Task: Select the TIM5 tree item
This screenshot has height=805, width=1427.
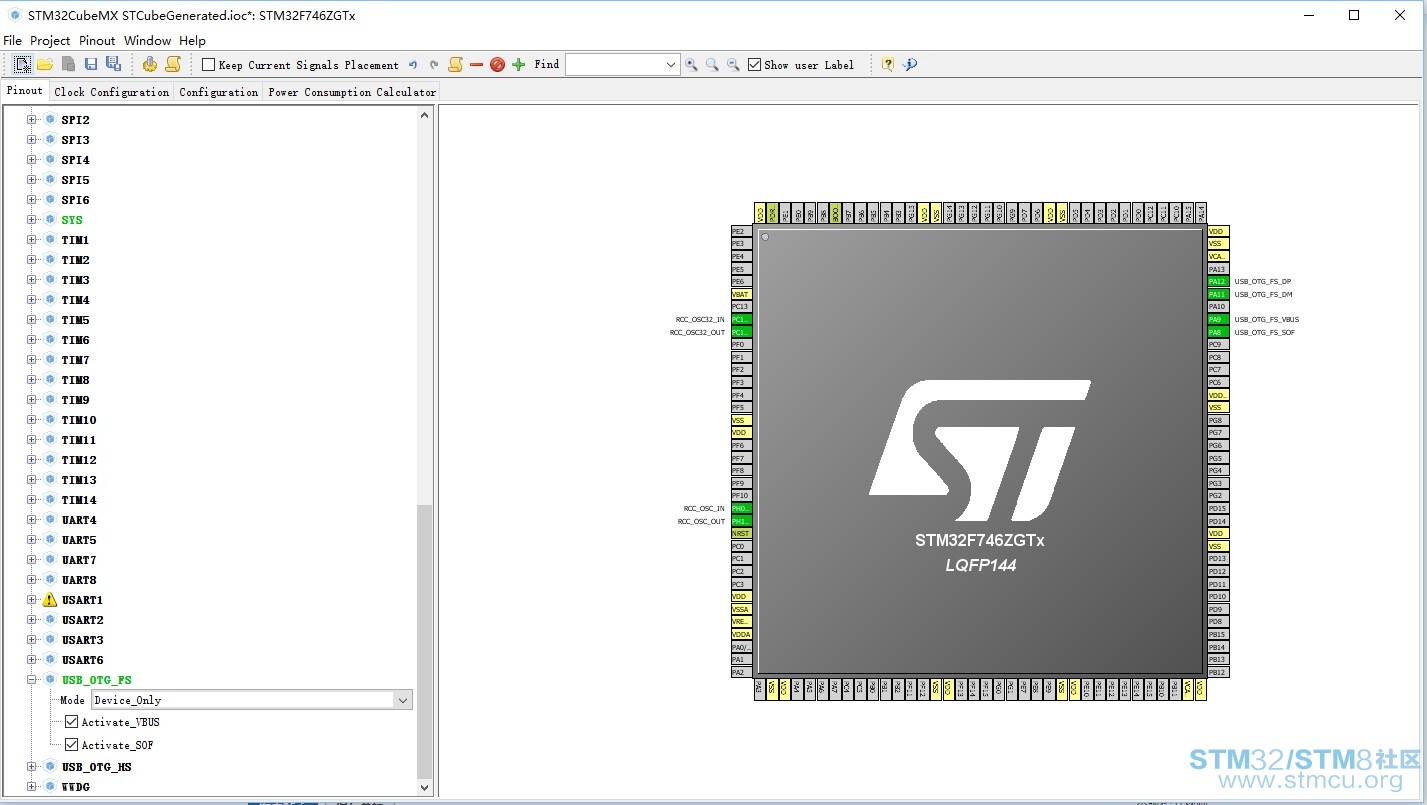Action: pos(75,320)
